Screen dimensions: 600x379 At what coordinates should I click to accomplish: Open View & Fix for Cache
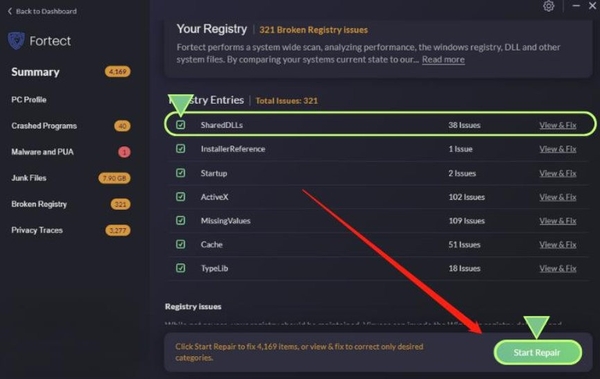(x=558, y=245)
